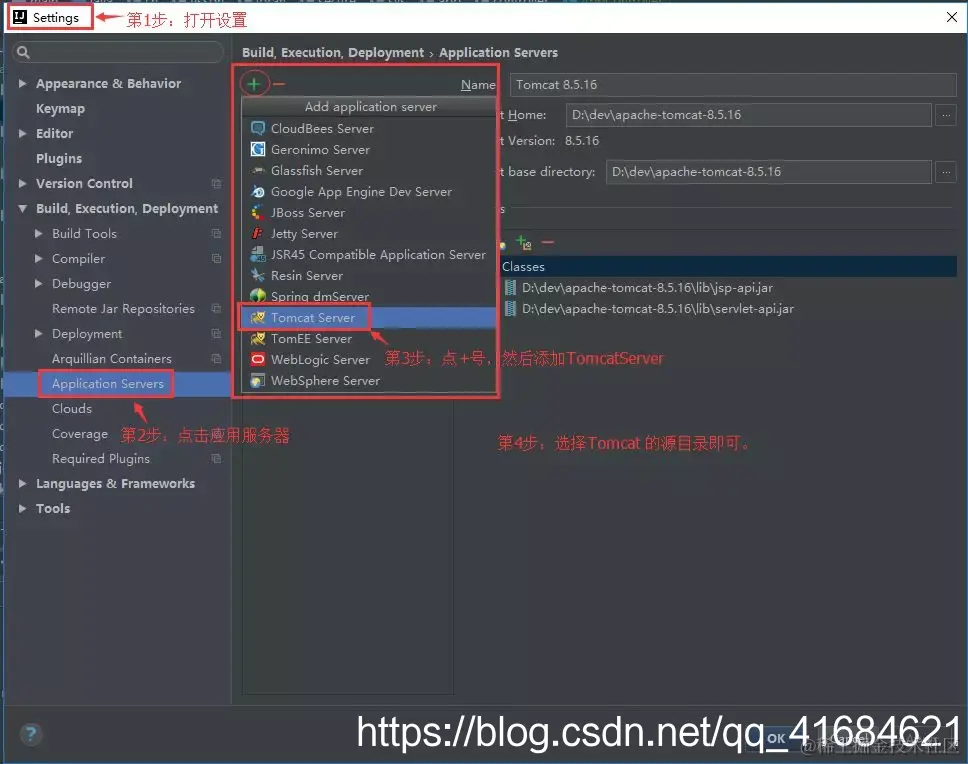
Task: Click the Tomcat base directory field
Action: click(769, 172)
